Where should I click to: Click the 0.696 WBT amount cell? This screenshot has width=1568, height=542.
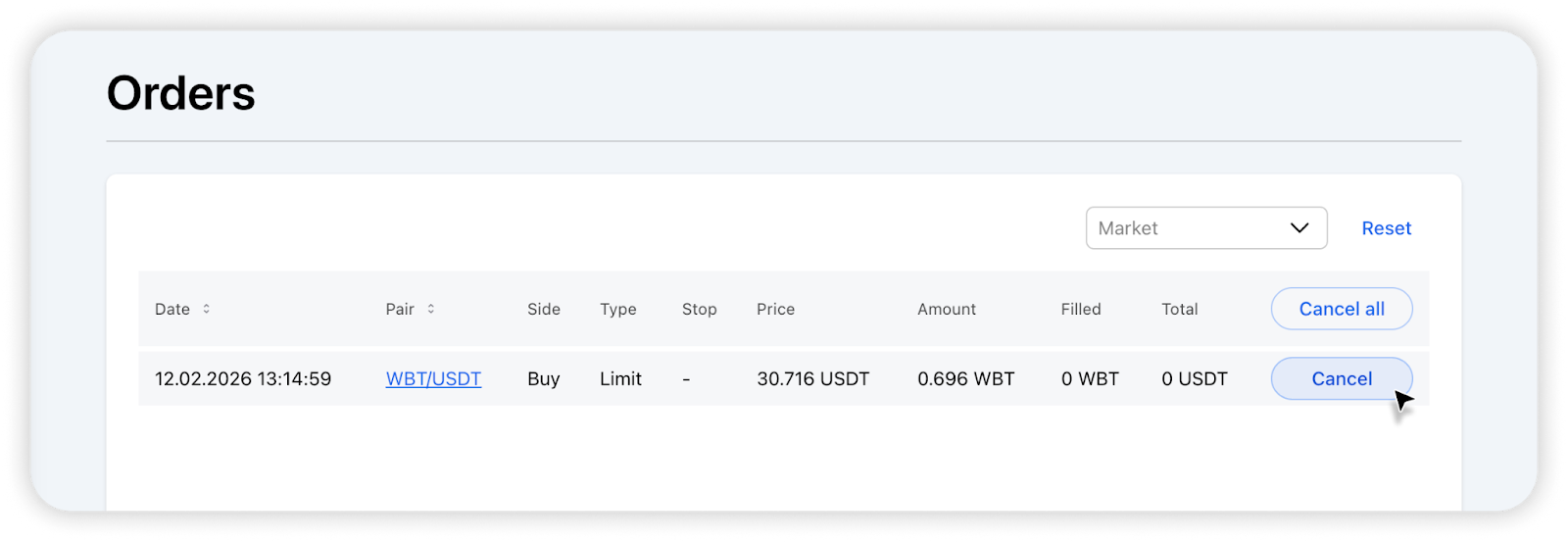click(965, 379)
